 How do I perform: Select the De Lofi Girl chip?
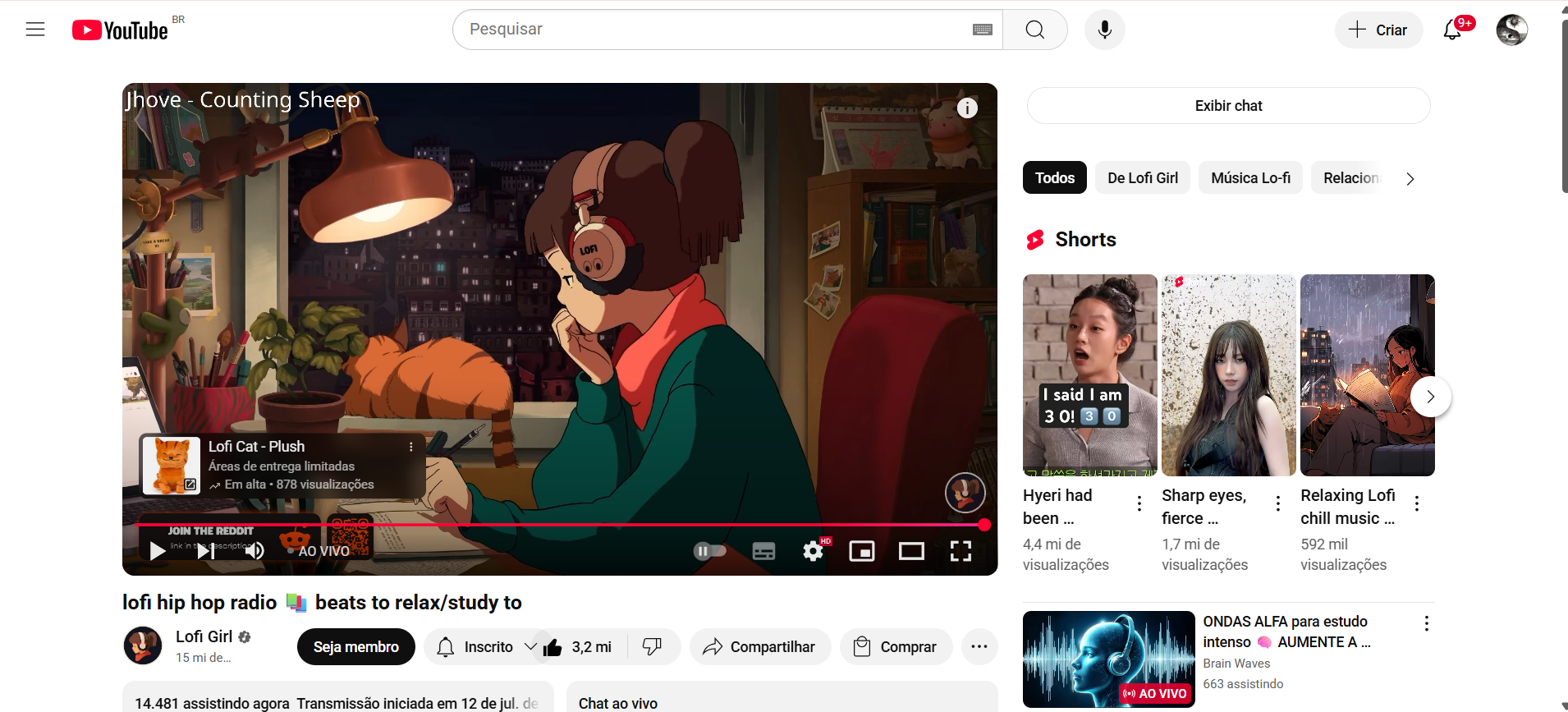pos(1142,178)
